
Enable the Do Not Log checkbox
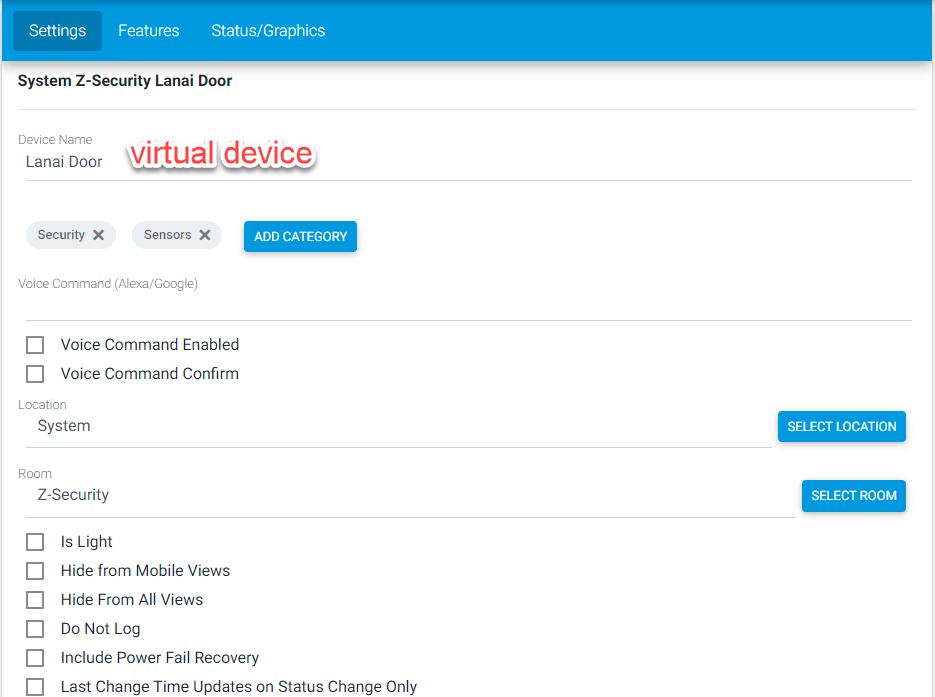35,628
